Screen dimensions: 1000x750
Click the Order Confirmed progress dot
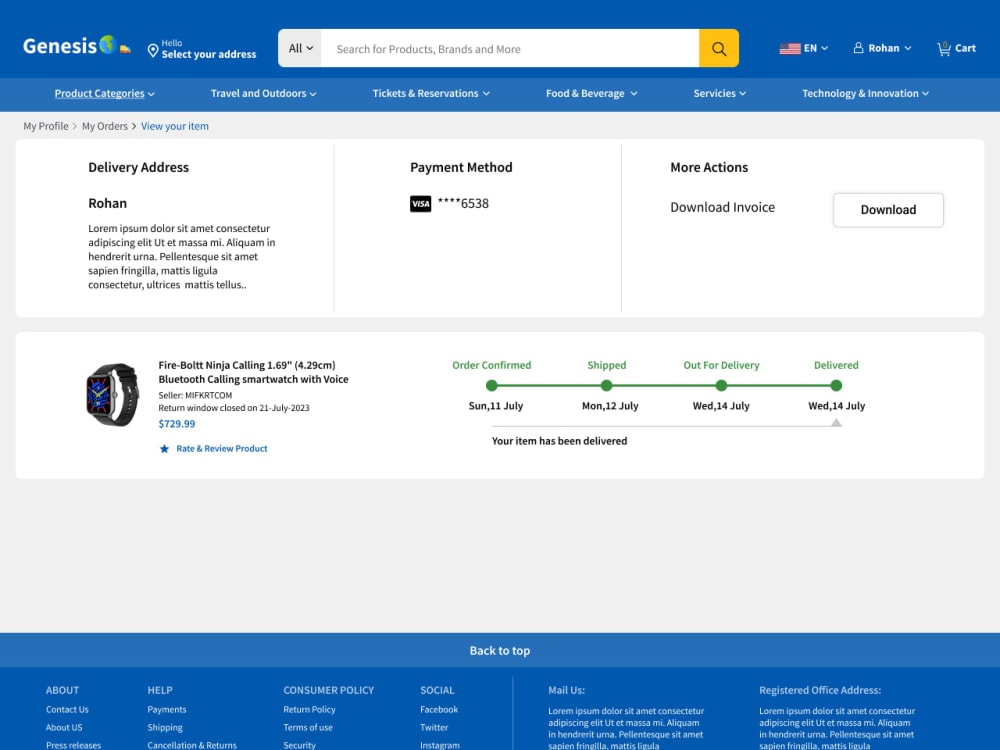(x=491, y=385)
